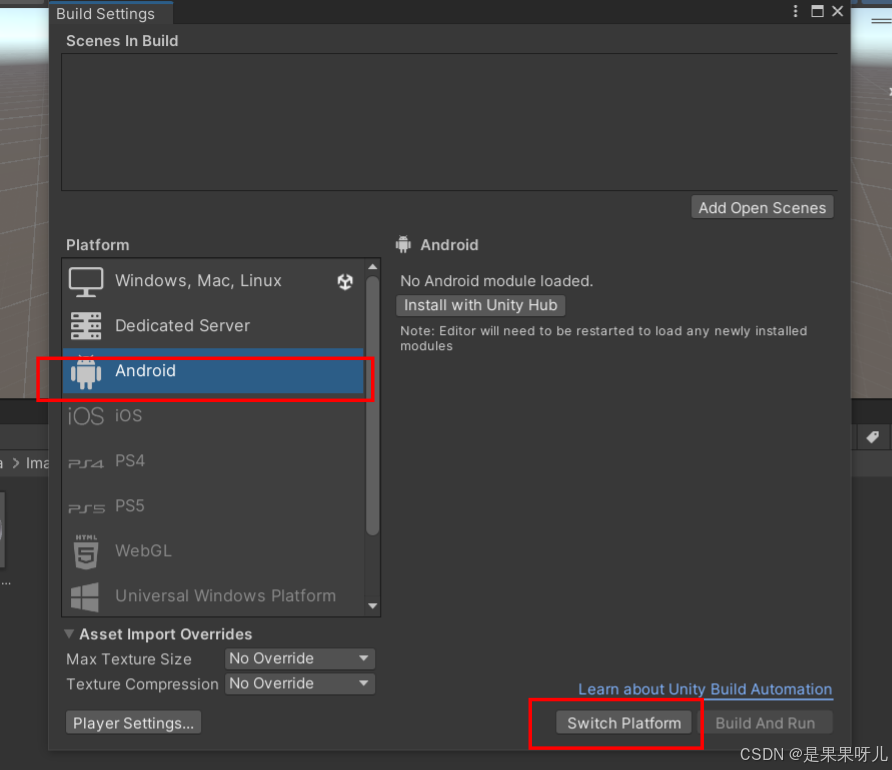The width and height of the screenshot is (892, 770).
Task: Click the Unity logo beside Windows, Mac, Linux
Action: (x=345, y=281)
